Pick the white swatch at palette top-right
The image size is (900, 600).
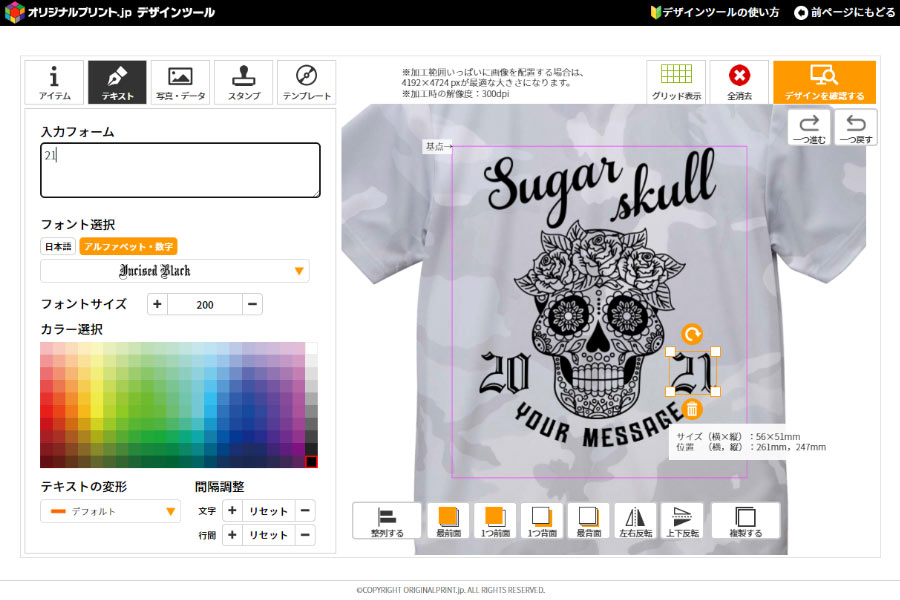(311, 349)
